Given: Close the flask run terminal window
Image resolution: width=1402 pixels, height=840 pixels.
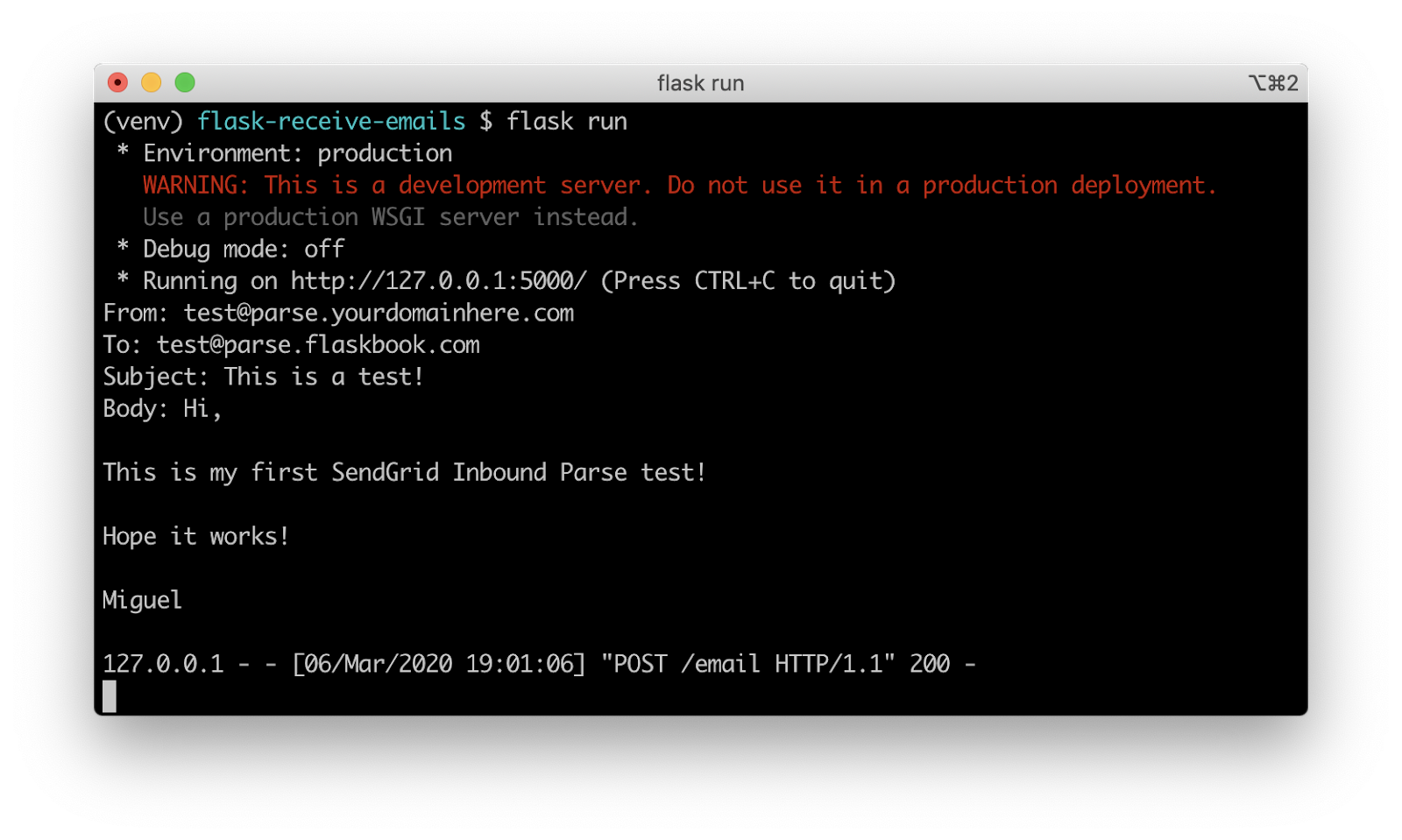Looking at the screenshot, I should coord(117,82).
